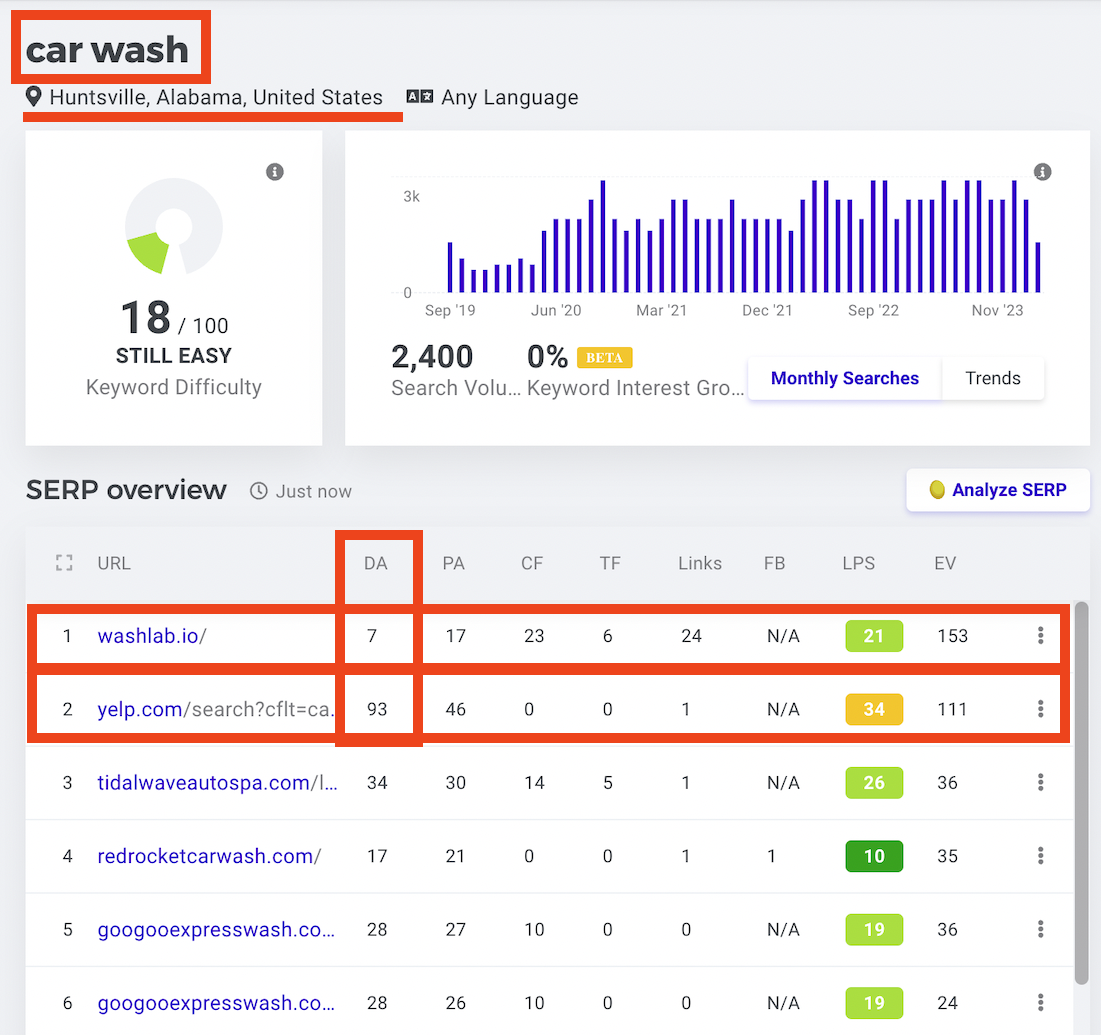Switch to the Monthly Searches tab

tap(845, 378)
